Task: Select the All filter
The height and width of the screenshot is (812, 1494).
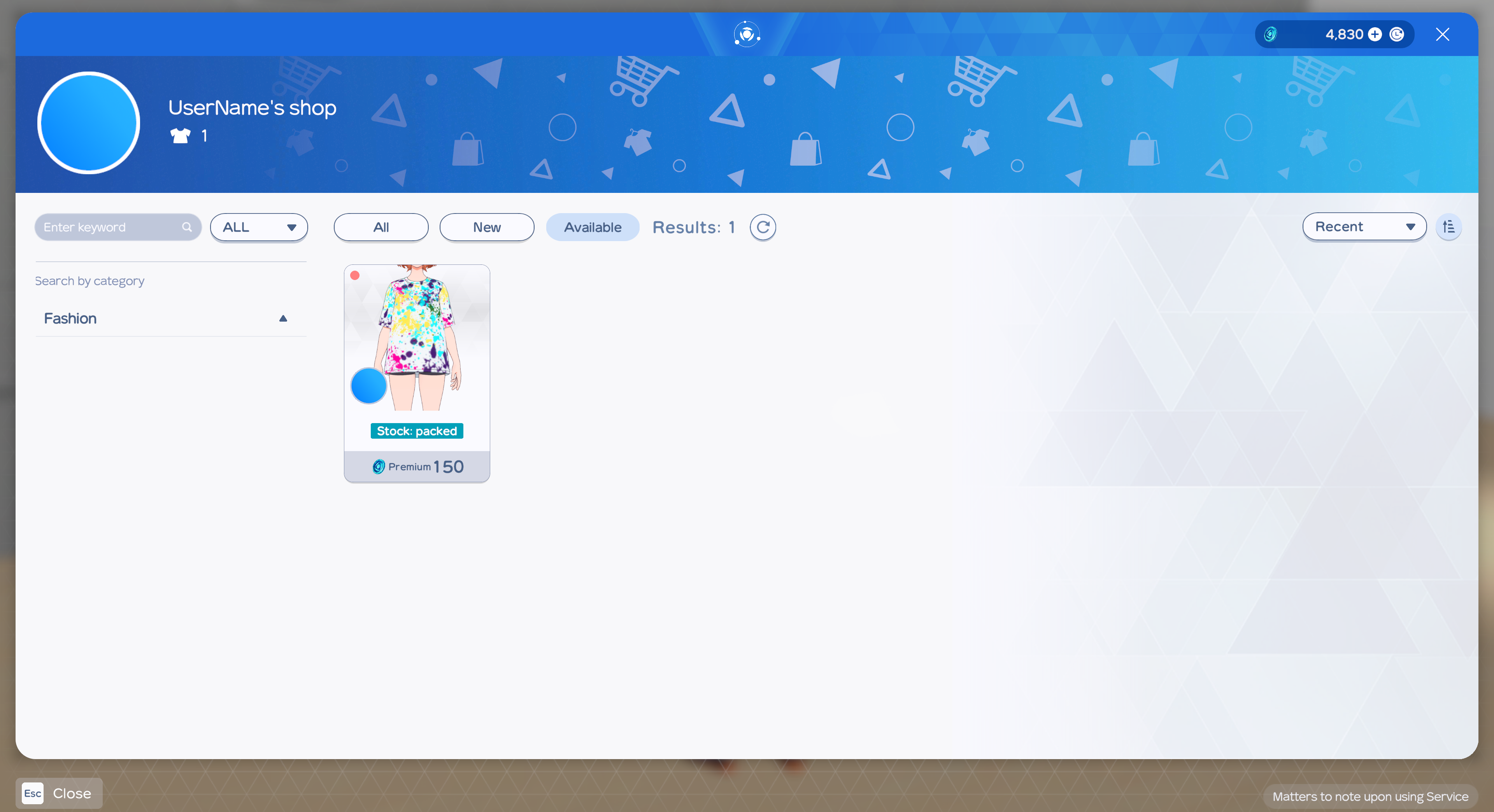Action: coord(381,227)
